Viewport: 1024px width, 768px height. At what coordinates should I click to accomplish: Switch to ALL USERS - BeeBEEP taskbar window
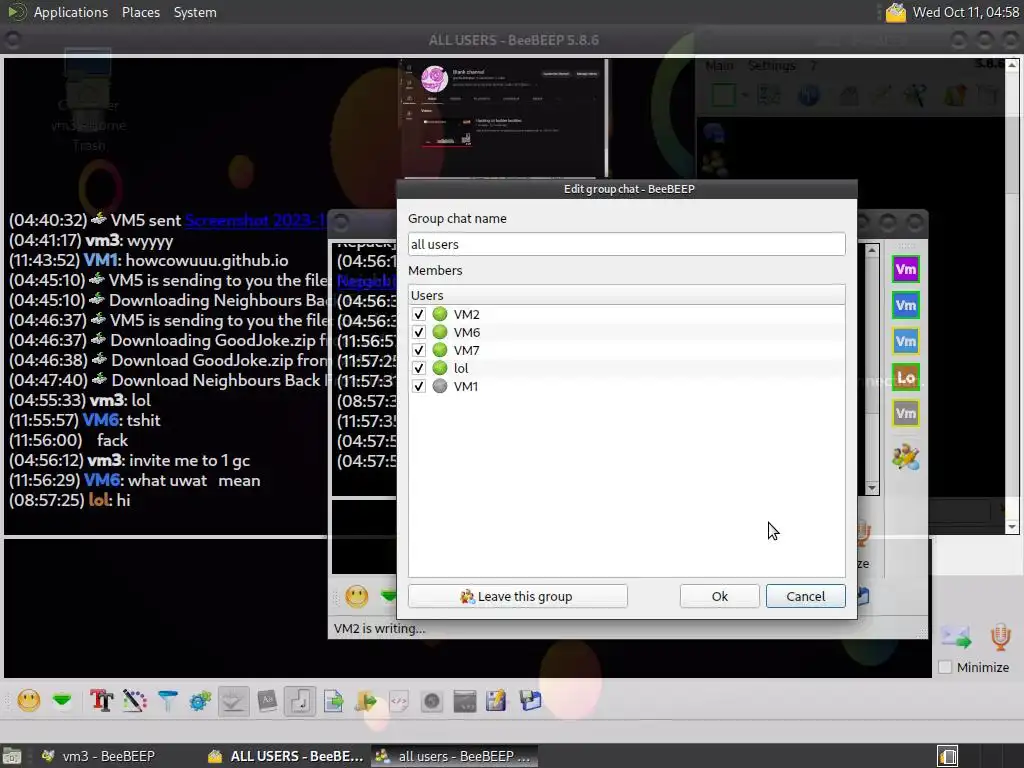[x=285, y=756]
